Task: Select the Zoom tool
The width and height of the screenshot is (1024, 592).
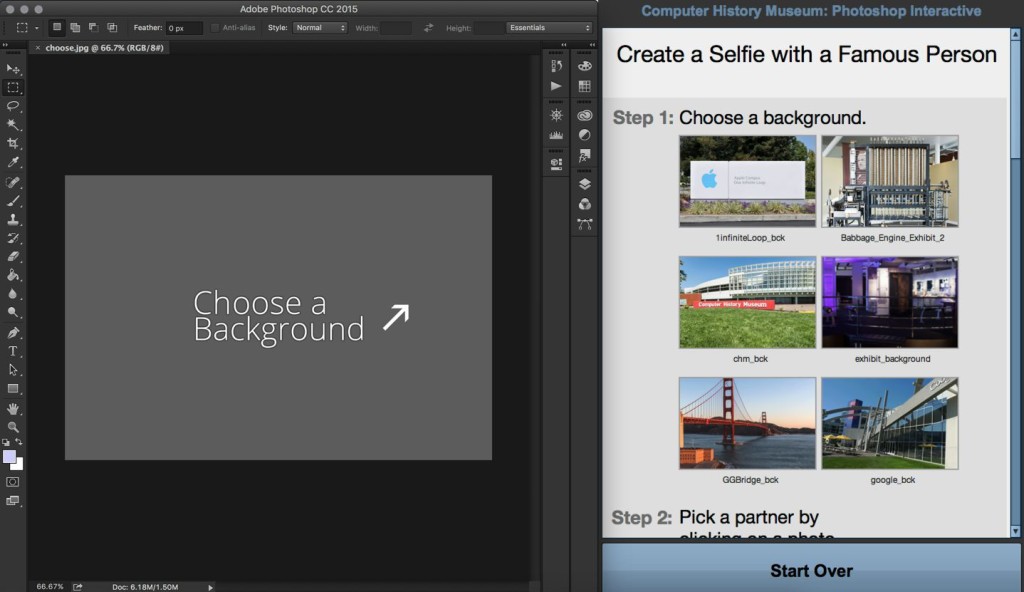Action: [x=12, y=427]
